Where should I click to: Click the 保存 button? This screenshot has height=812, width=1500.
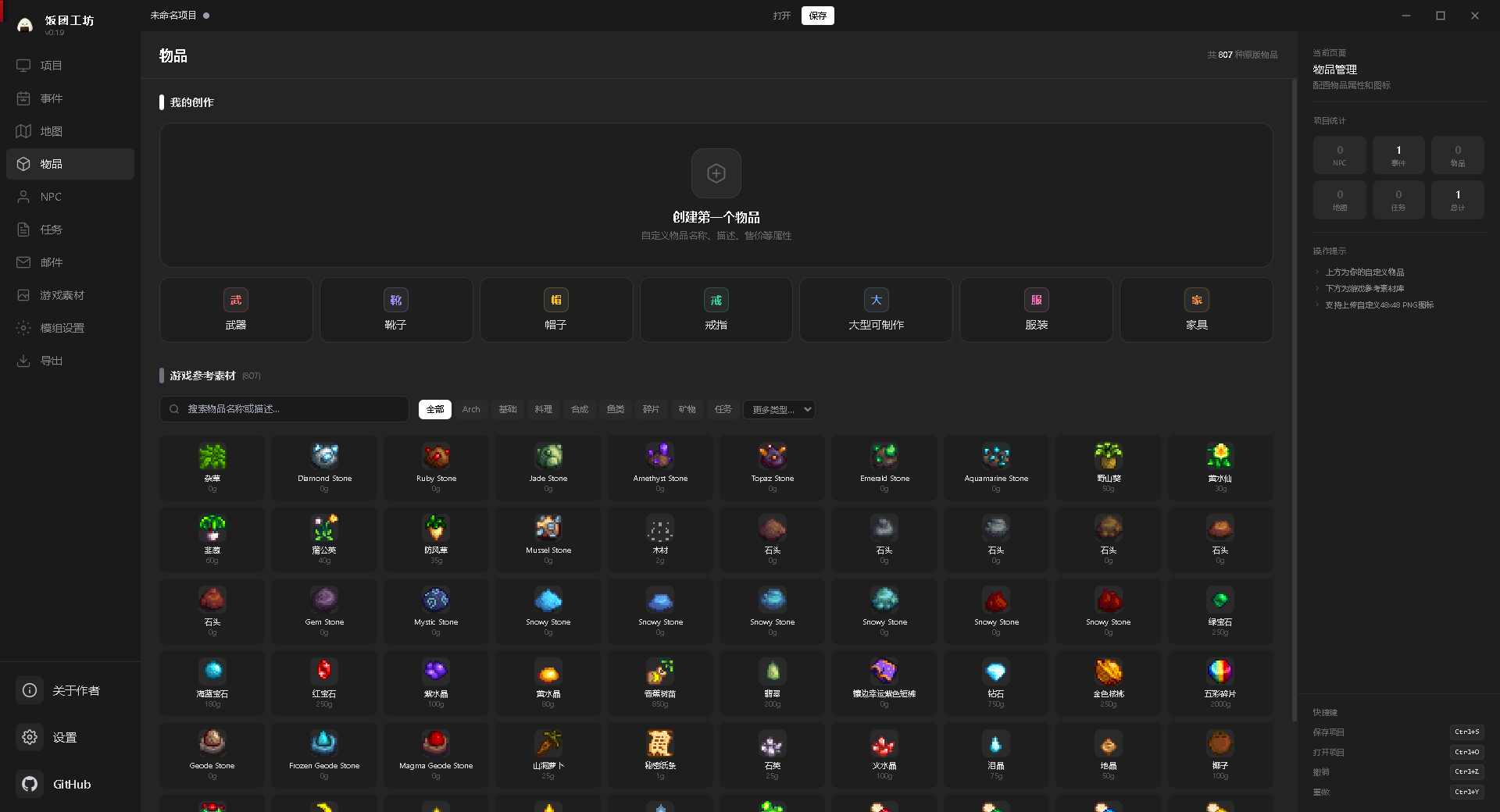[818, 16]
